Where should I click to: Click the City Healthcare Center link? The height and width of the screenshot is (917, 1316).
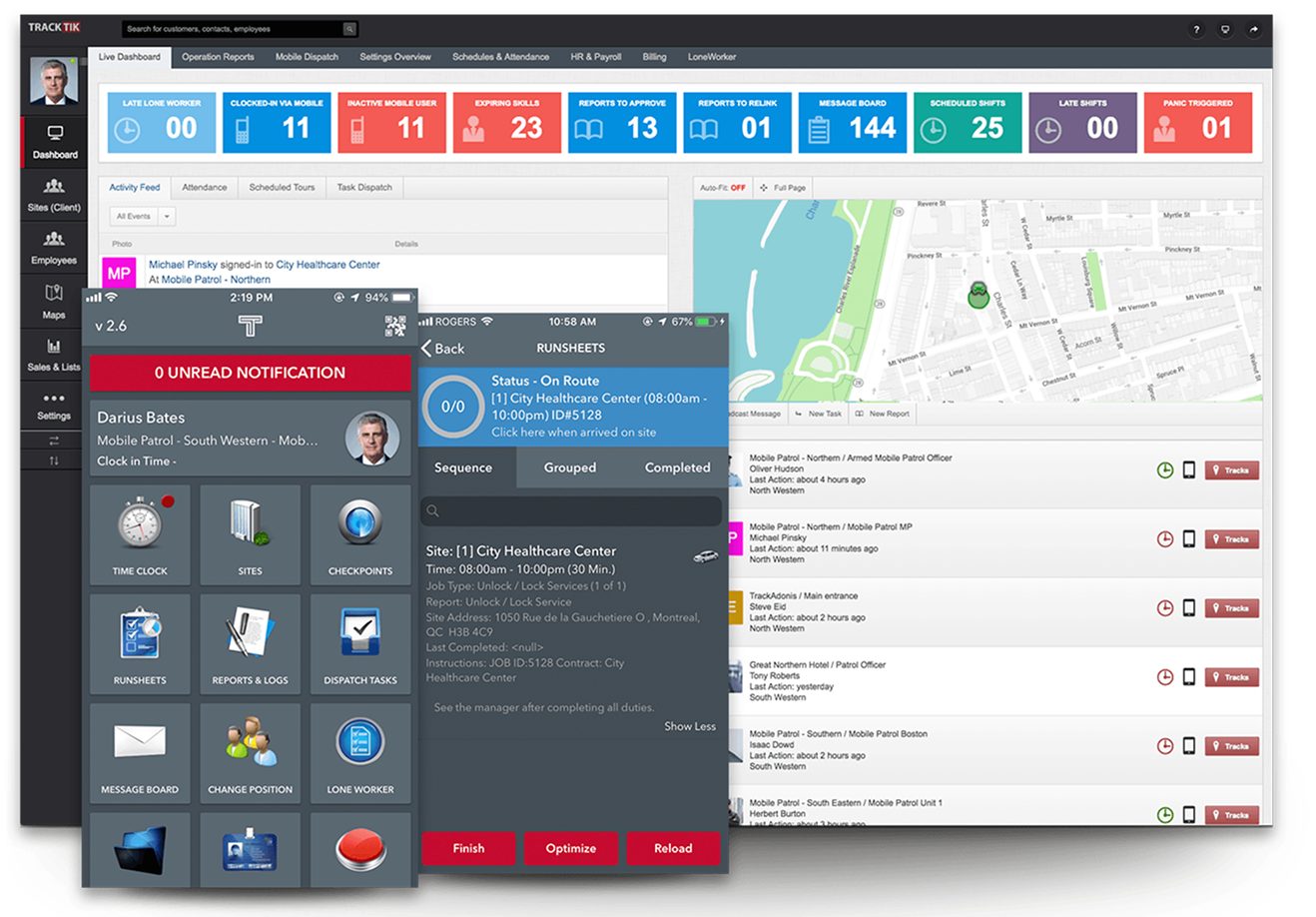(x=328, y=265)
